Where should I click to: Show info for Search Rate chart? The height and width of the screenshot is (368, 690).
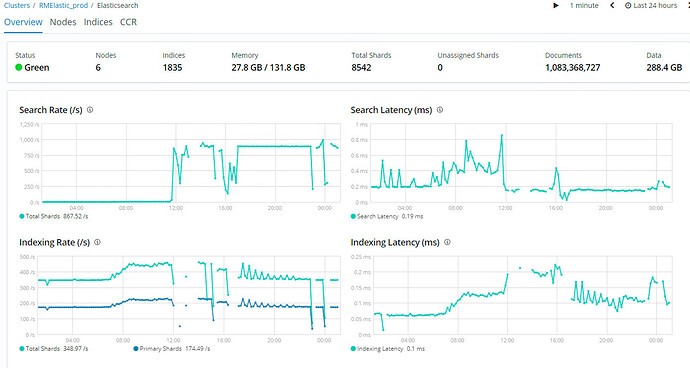coord(90,110)
